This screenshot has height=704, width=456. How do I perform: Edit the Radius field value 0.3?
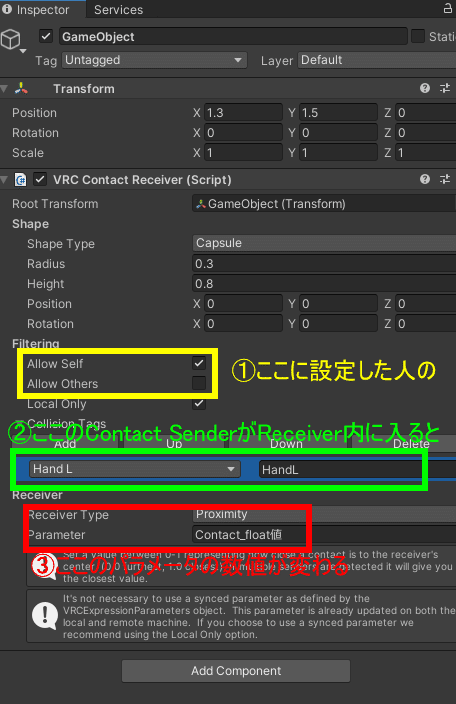coord(324,264)
